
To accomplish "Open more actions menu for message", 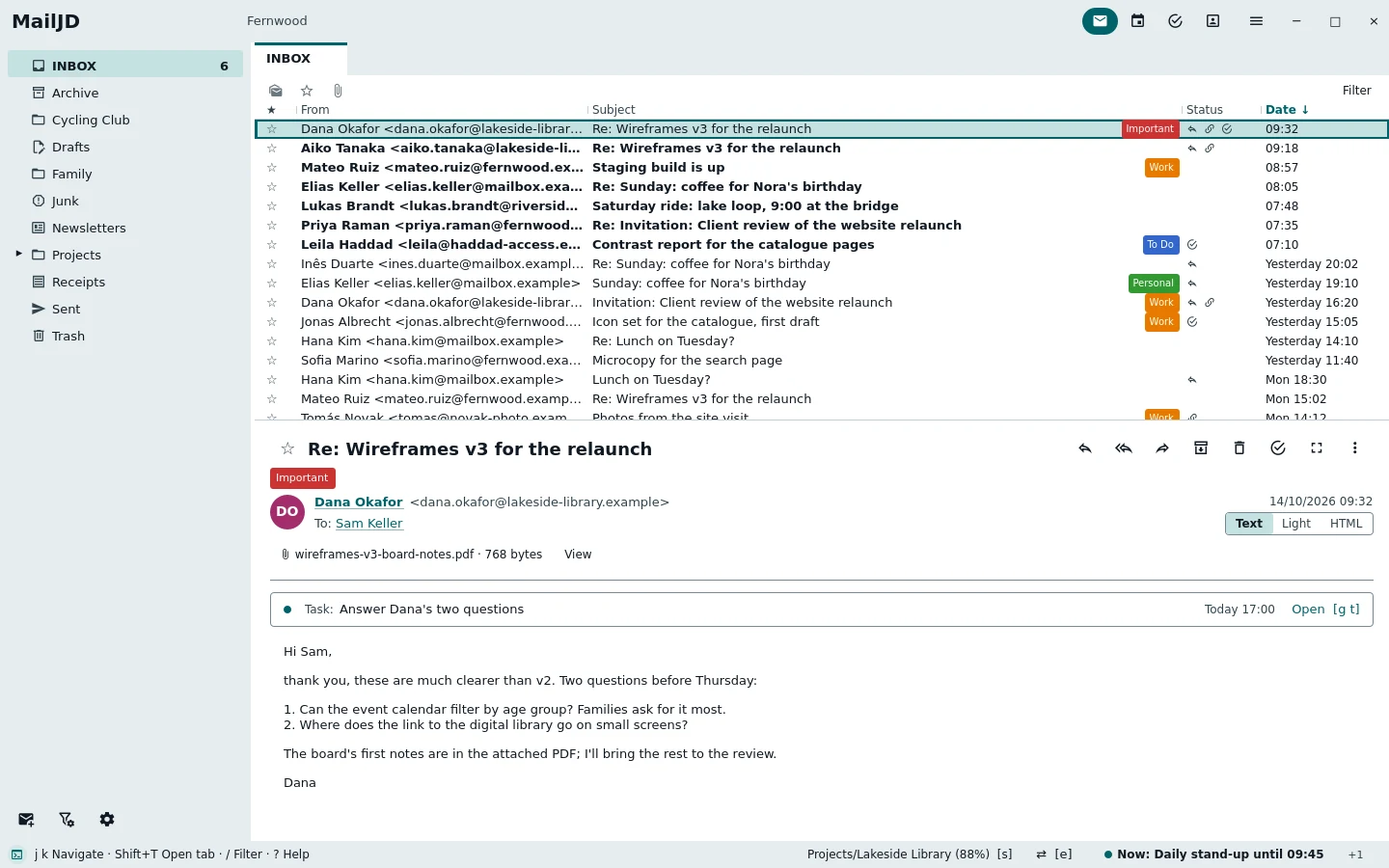I will pos(1355,448).
